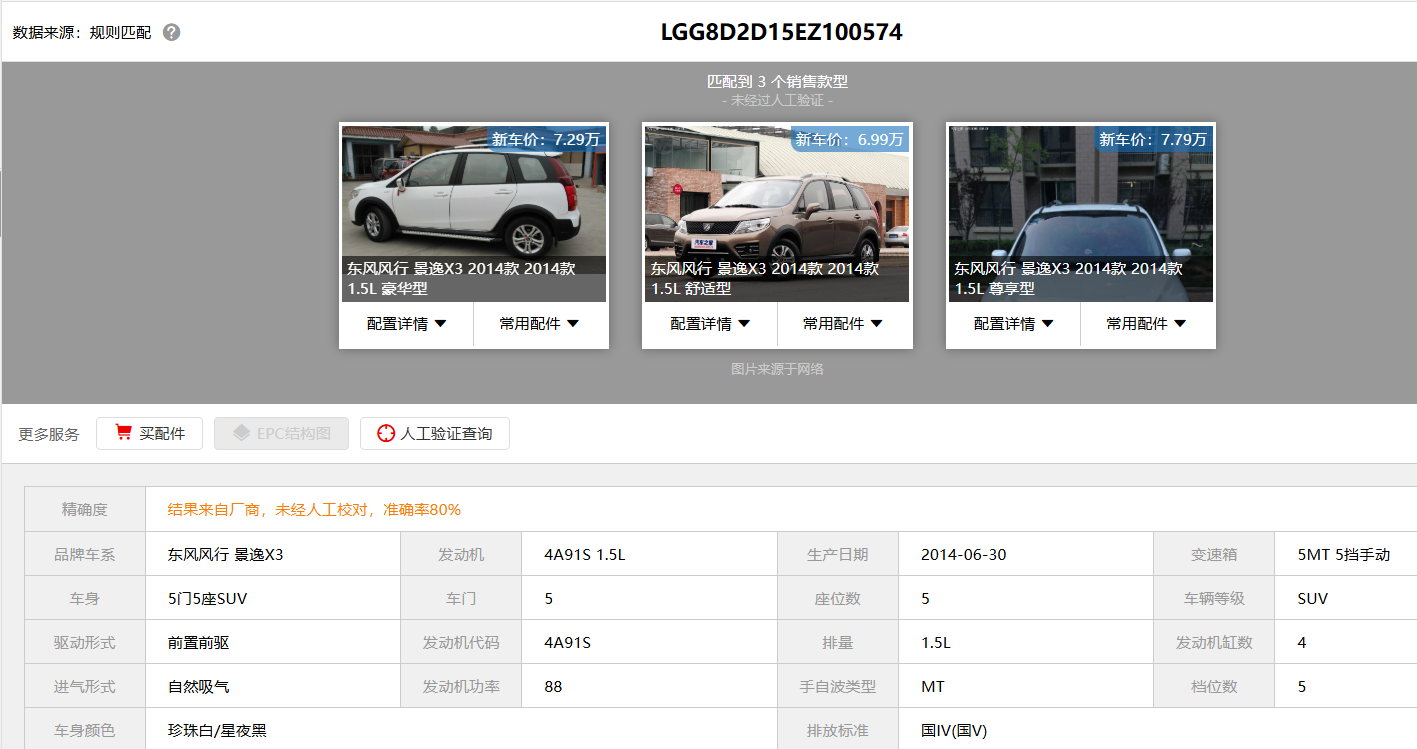
Task: Select the brown 舒适型 car photo
Action: click(x=776, y=200)
